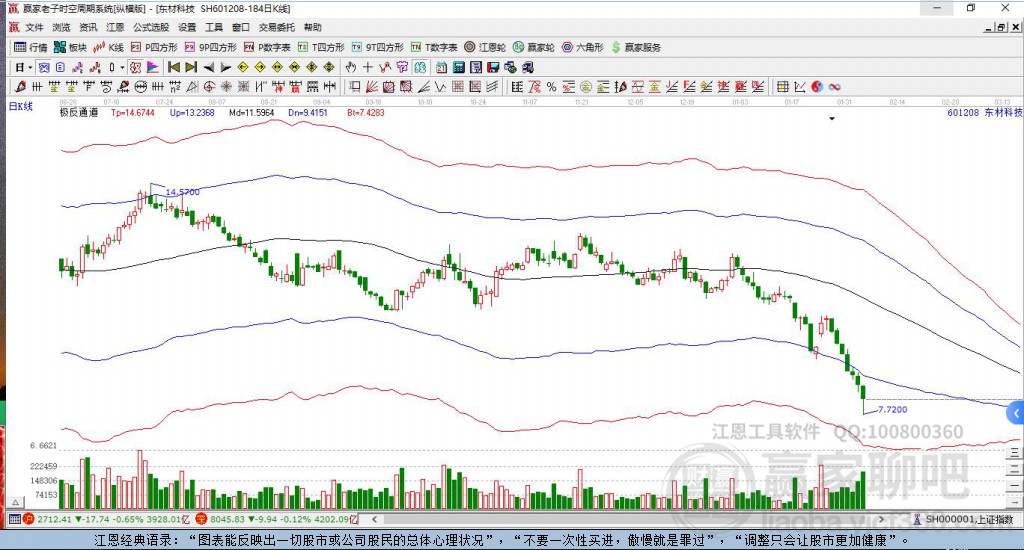Open the 公式选股 menu
Screen dimensions: 1024x550
151,27
